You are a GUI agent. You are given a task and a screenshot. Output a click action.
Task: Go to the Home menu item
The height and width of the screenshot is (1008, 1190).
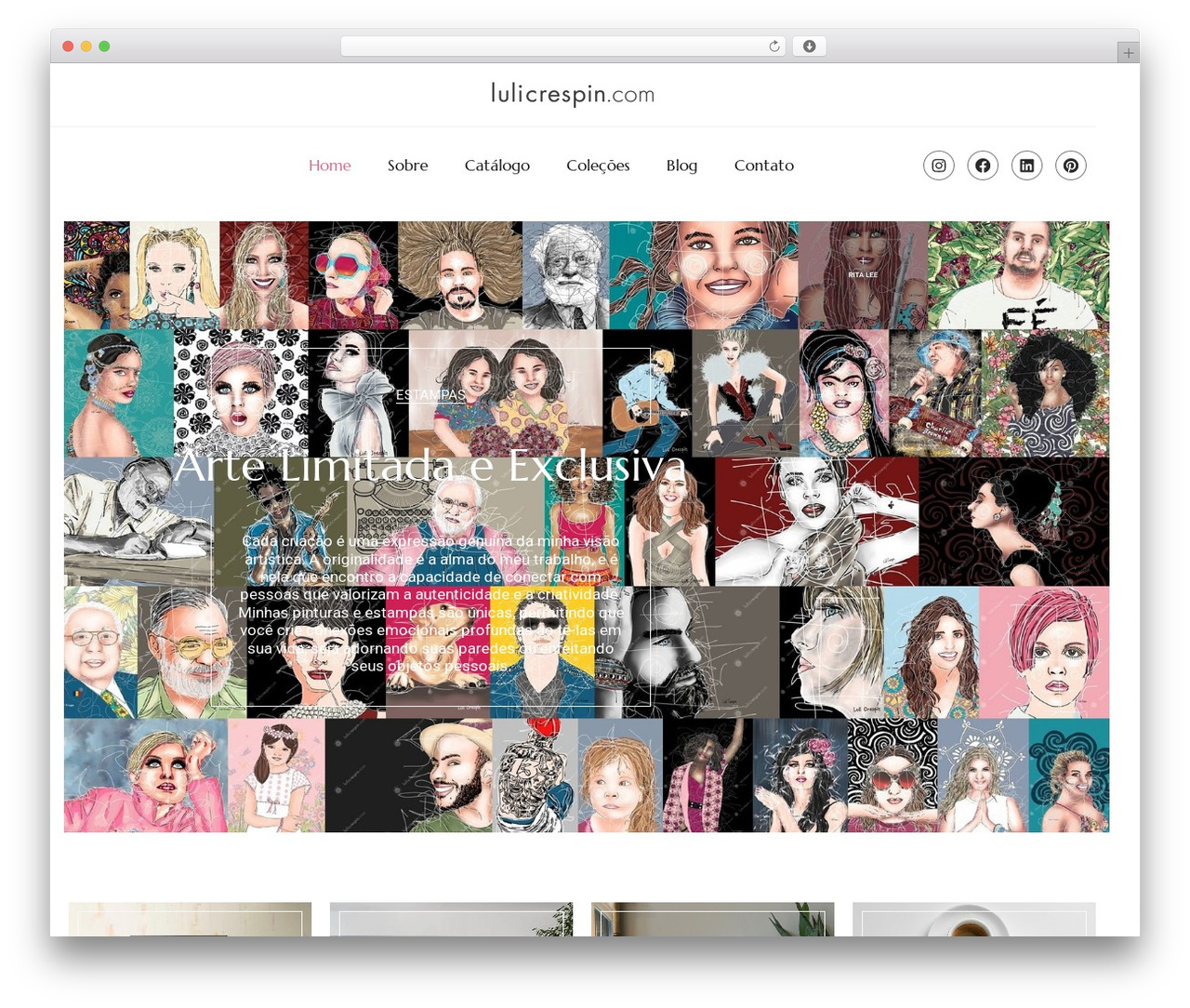(330, 166)
